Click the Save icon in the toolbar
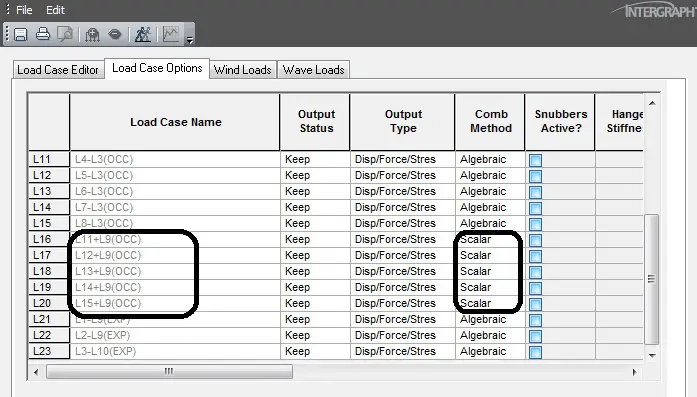Viewport: 697px width, 397px height. [x=20, y=35]
